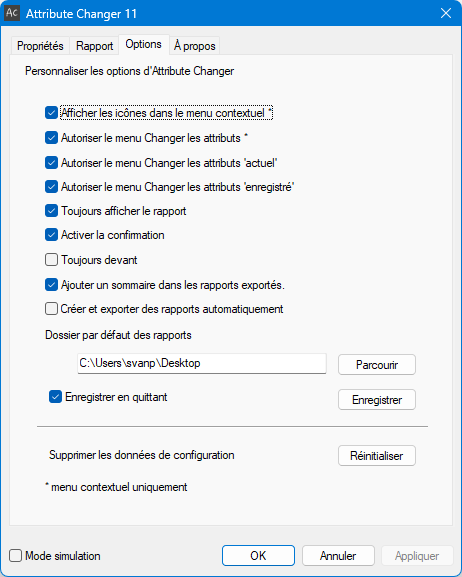The image size is (462, 577).
Task: Enable Toujours devant checkbox
Action: [x=51, y=260]
